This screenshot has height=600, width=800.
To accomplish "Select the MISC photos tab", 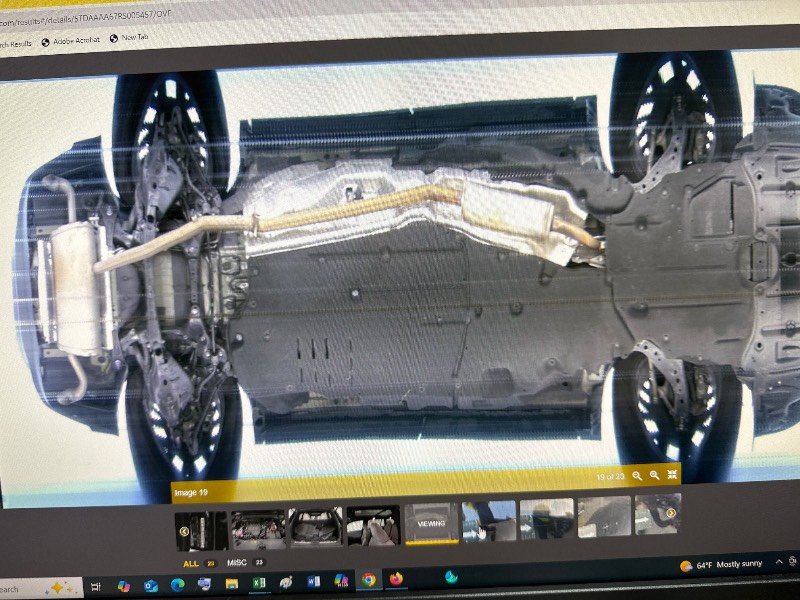I will tap(237, 563).
